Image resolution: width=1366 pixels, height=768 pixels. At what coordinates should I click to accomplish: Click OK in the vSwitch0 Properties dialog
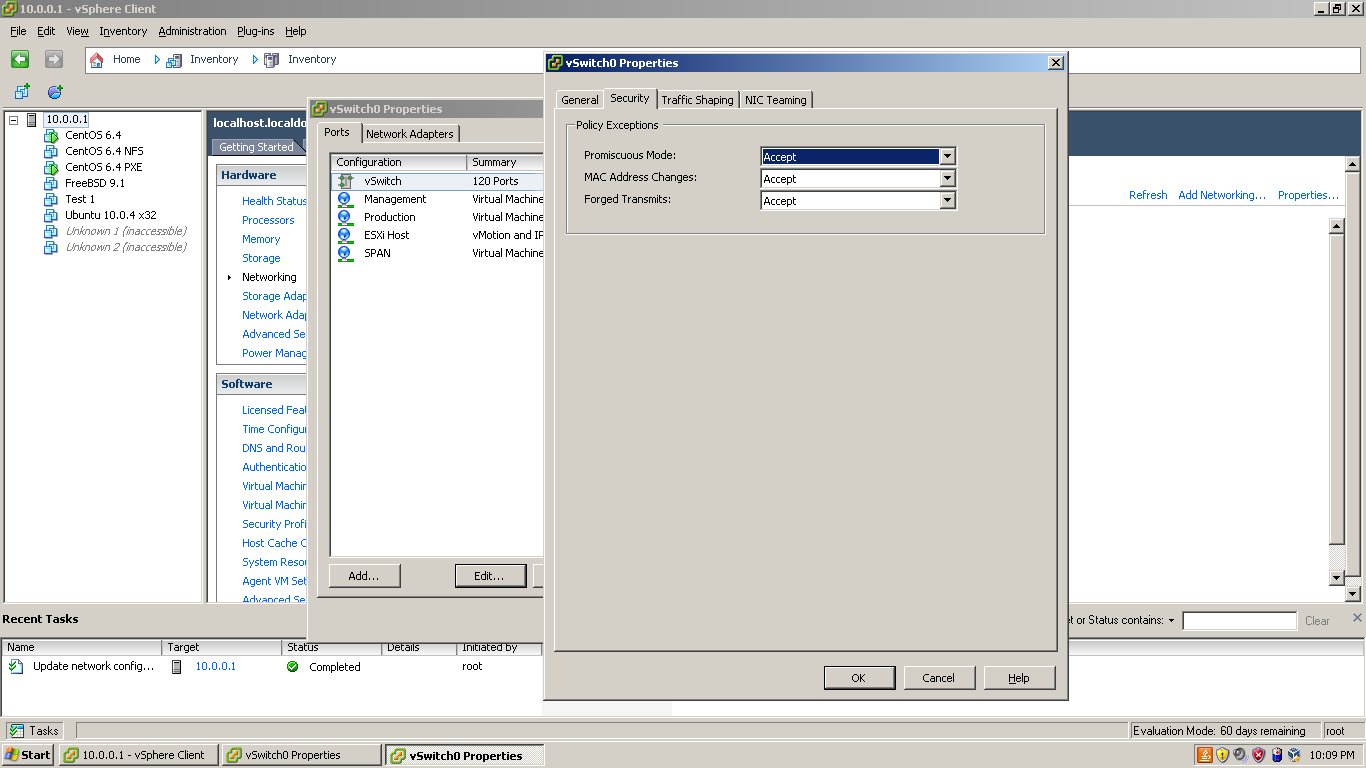(x=858, y=677)
